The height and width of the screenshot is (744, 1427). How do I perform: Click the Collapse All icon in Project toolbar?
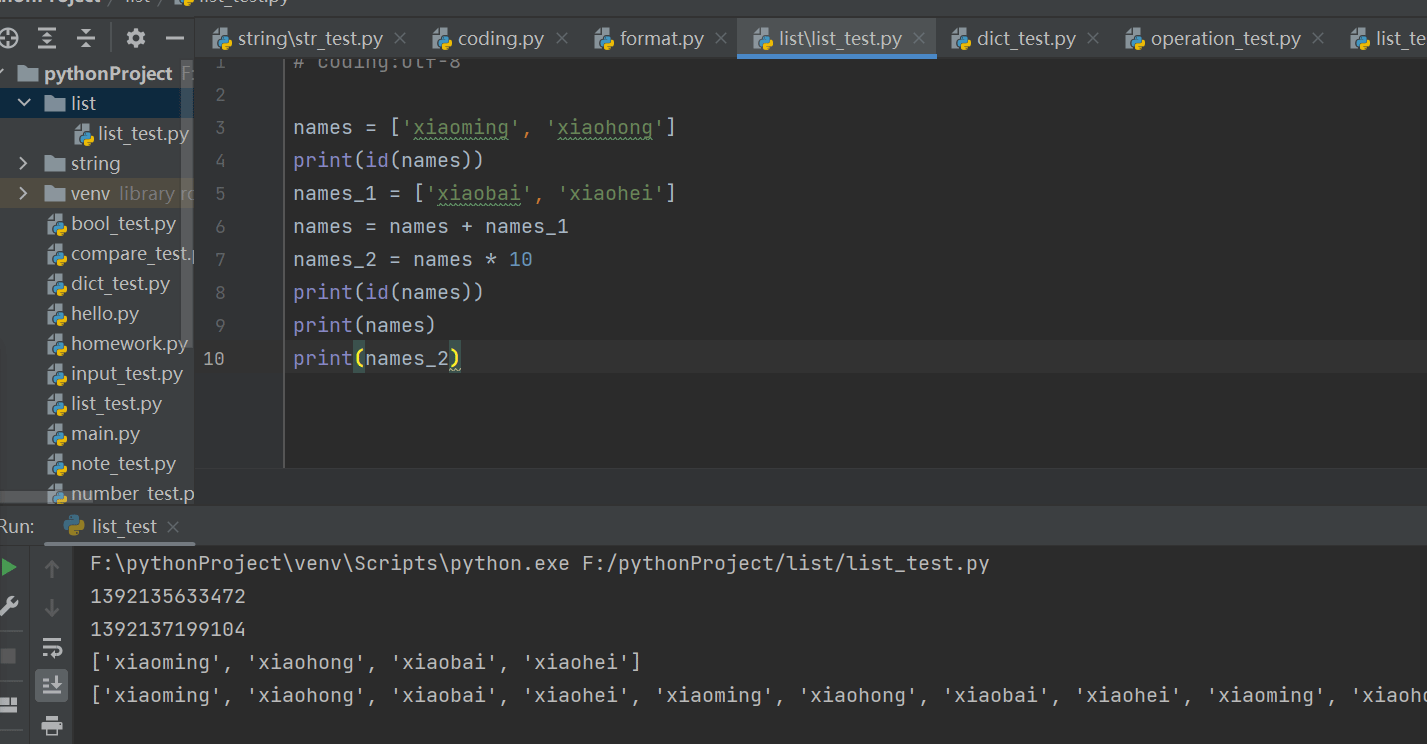click(86, 39)
